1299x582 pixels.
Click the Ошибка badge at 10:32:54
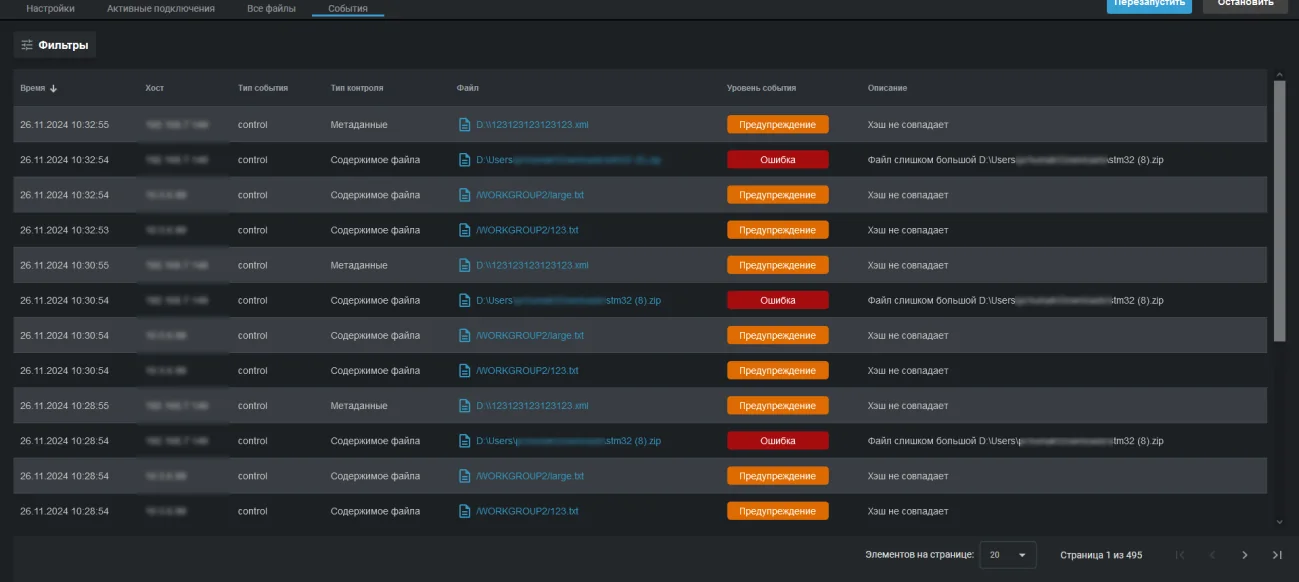778,160
